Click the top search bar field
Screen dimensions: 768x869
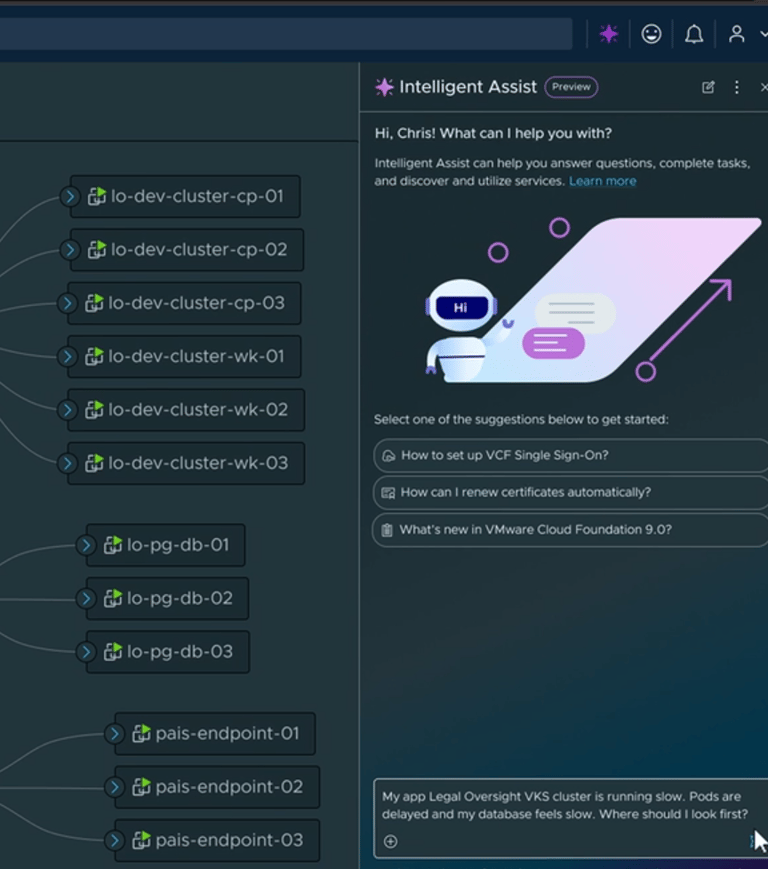(286, 34)
